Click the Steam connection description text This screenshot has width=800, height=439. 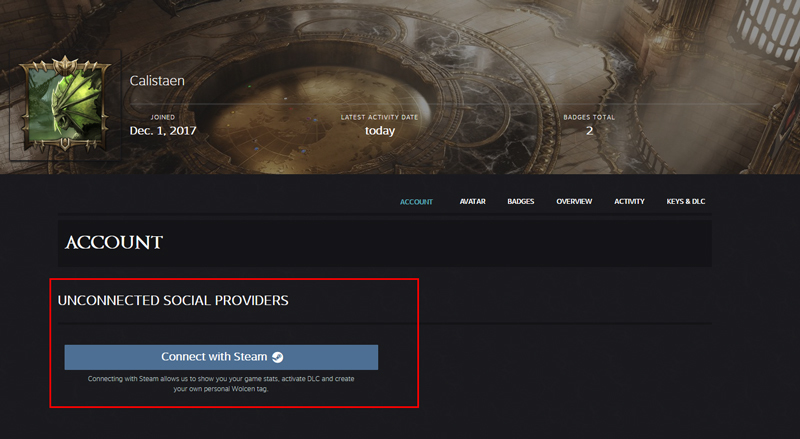click(x=221, y=383)
